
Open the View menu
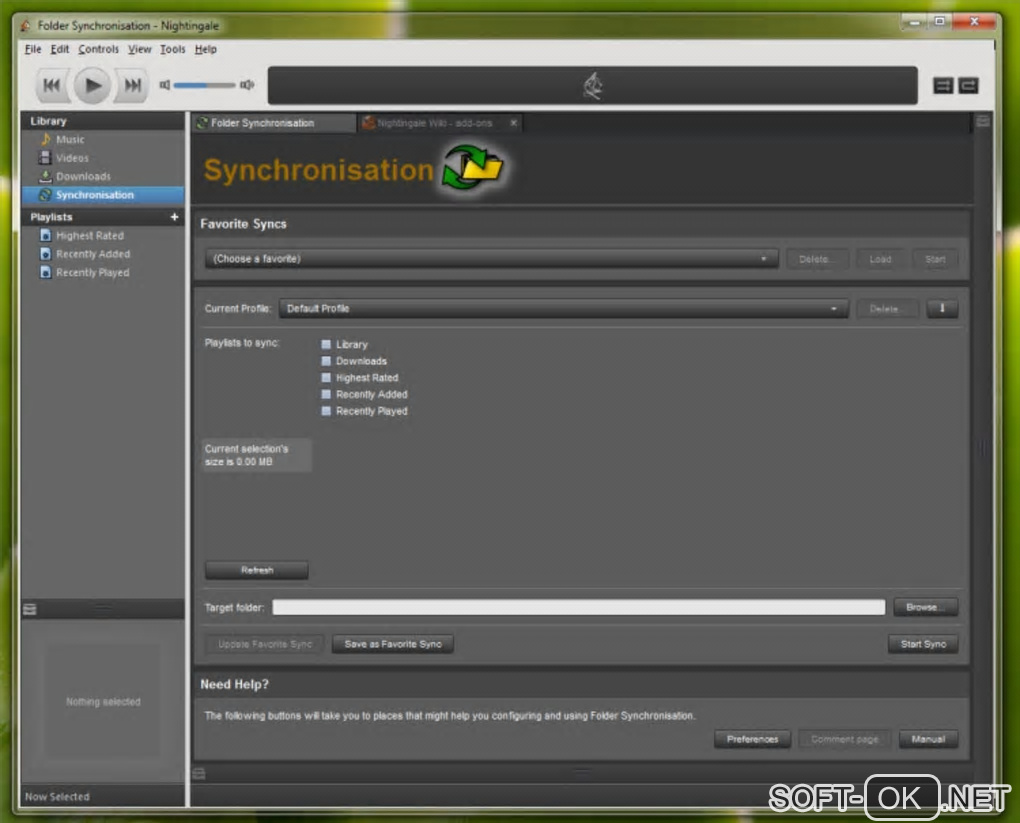[139, 49]
